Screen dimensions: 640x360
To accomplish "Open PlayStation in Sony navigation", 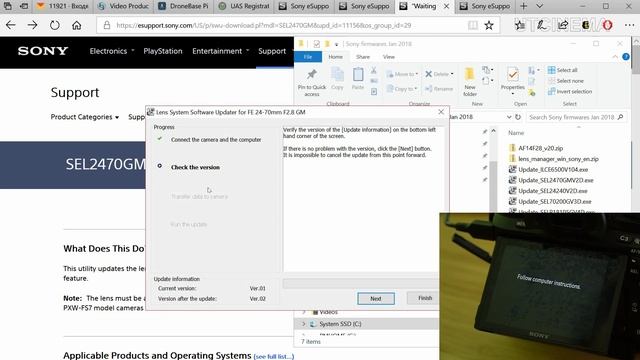I will 163,51.
